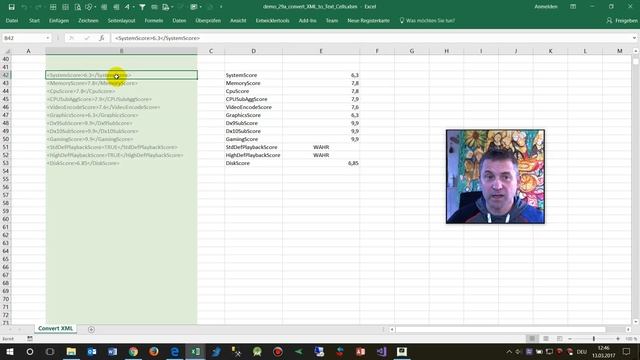Select the webcam video picture
Viewport: 640px width, 360px height.
pyautogui.click(x=495, y=177)
